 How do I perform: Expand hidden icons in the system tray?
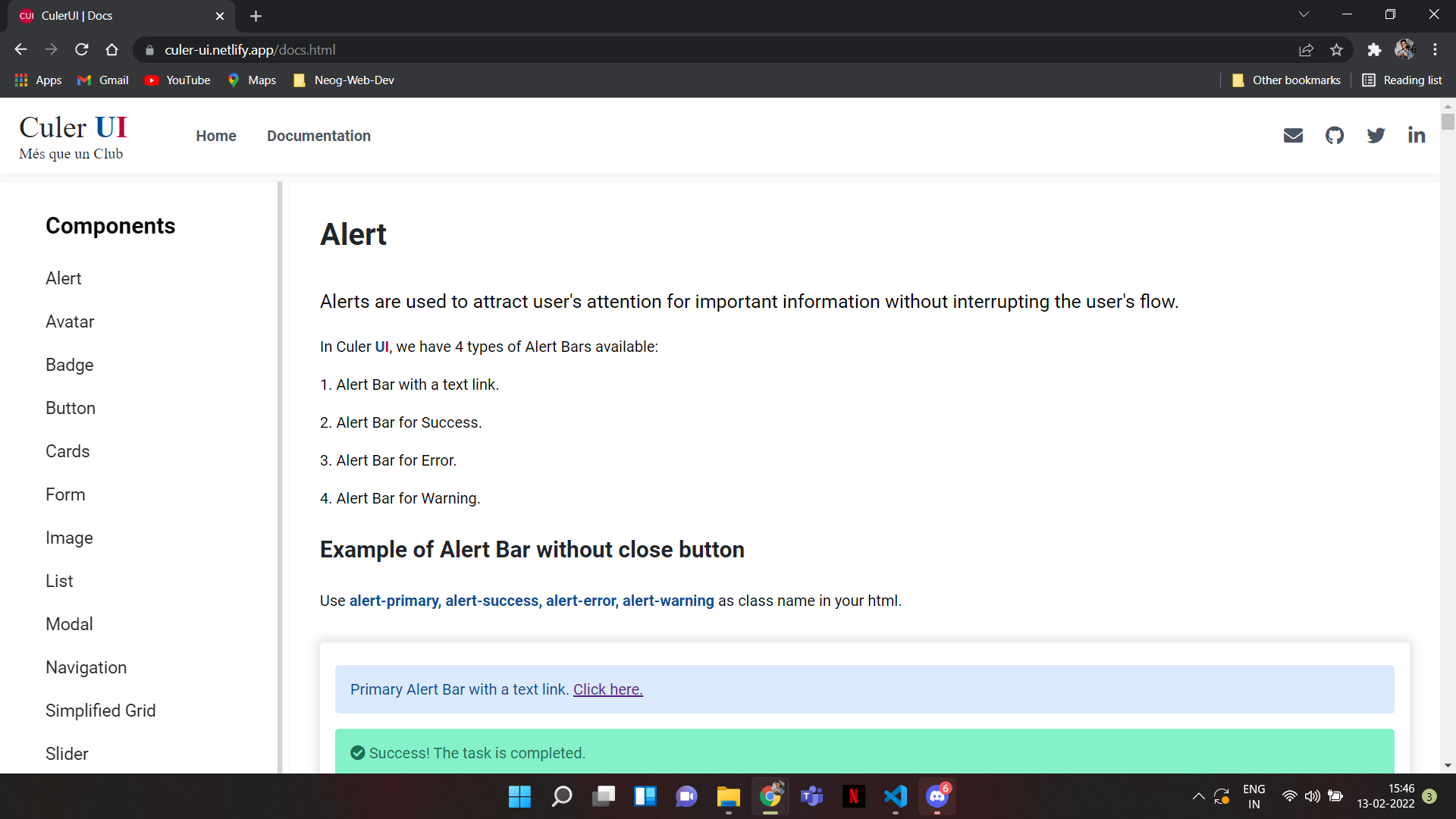click(x=1199, y=796)
